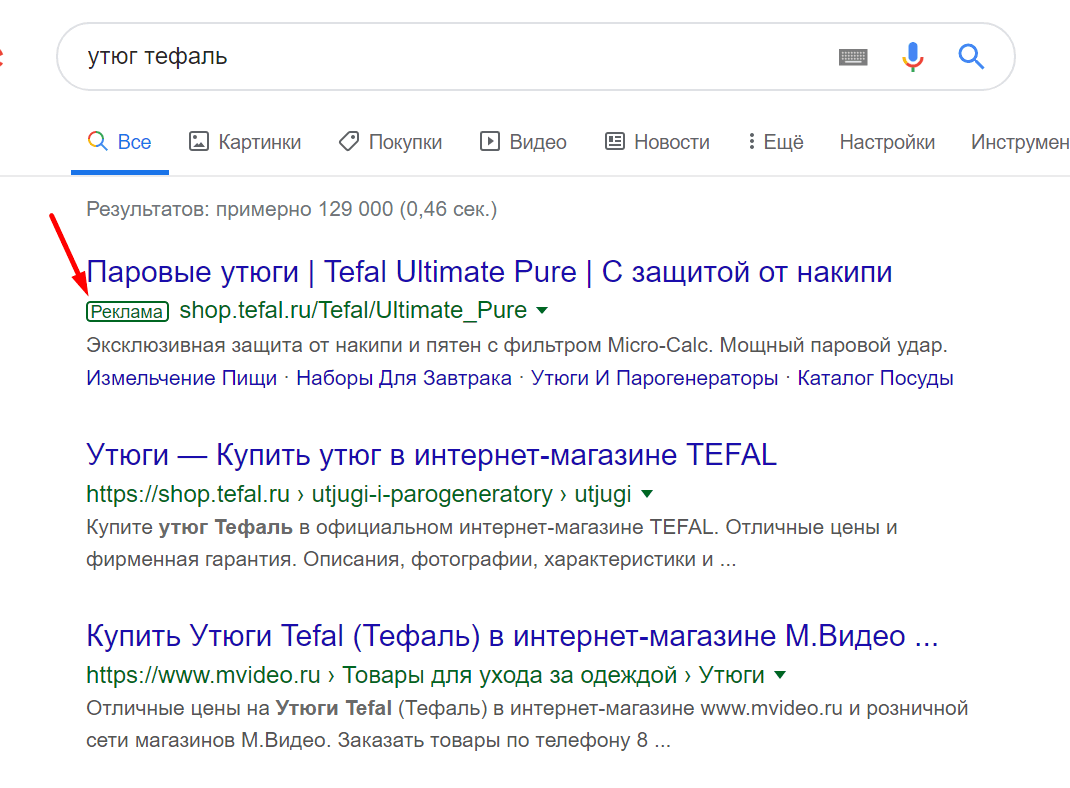Switch to the "Видео" tab
The height and width of the screenshot is (788, 1070).
click(523, 142)
